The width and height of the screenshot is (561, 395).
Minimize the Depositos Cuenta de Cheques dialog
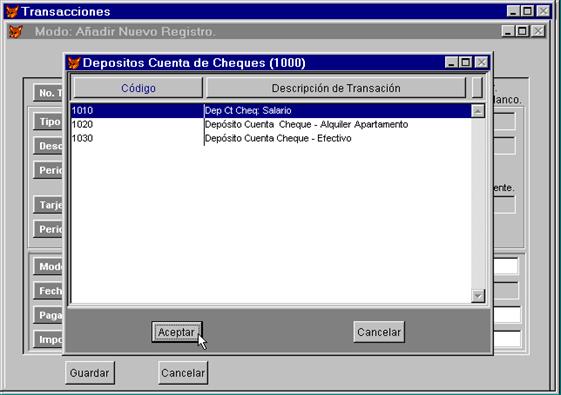pyautogui.click(x=451, y=63)
